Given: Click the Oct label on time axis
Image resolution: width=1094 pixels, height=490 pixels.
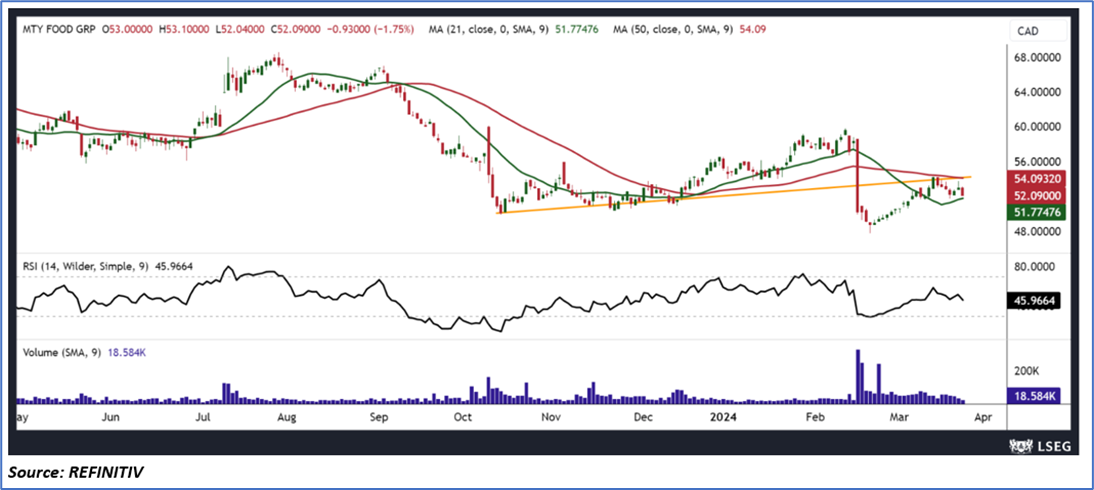Looking at the screenshot, I should pyautogui.click(x=463, y=417).
